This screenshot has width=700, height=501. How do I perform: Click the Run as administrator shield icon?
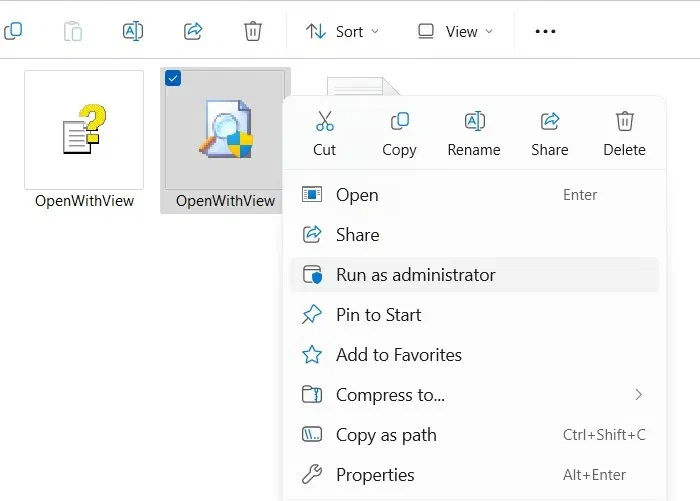coord(312,275)
